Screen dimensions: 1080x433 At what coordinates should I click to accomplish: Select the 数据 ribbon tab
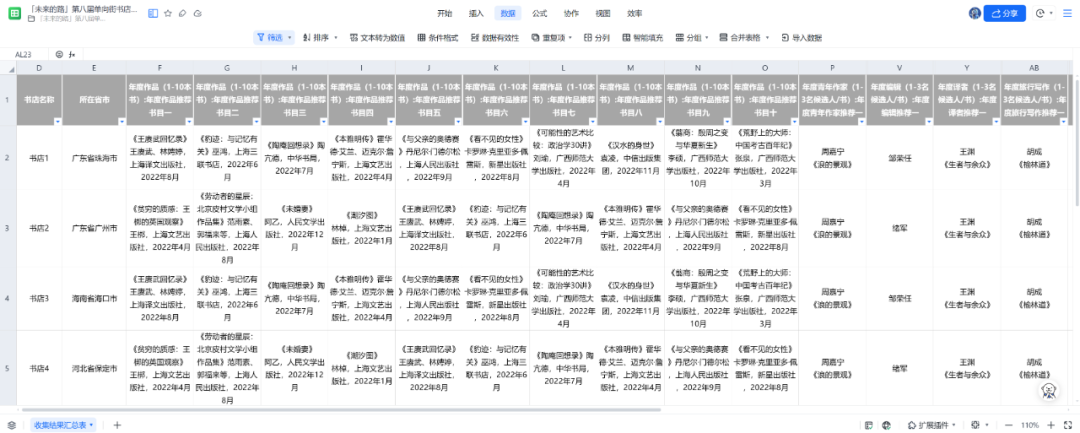coord(508,13)
